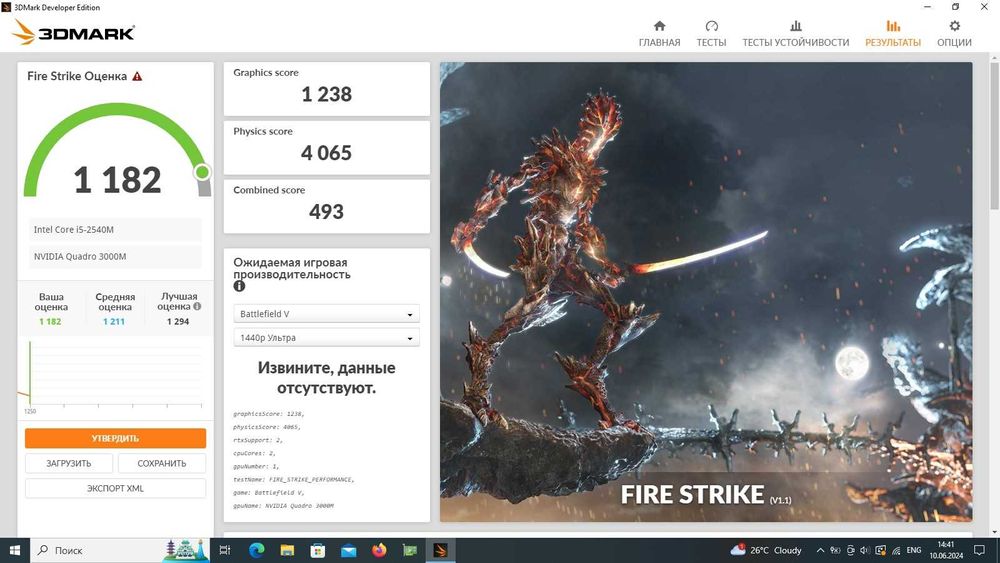Open the ГЛАВНАЯ home tab
1000x563 pixels.
tap(659, 34)
